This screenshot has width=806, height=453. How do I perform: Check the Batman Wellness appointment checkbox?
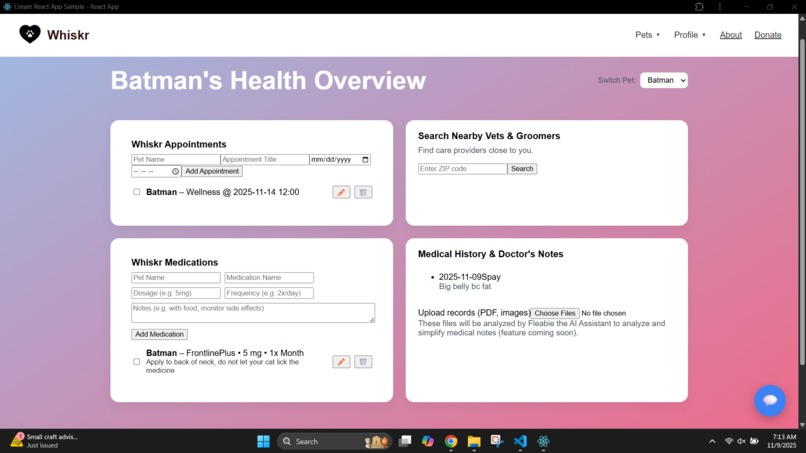click(x=136, y=192)
